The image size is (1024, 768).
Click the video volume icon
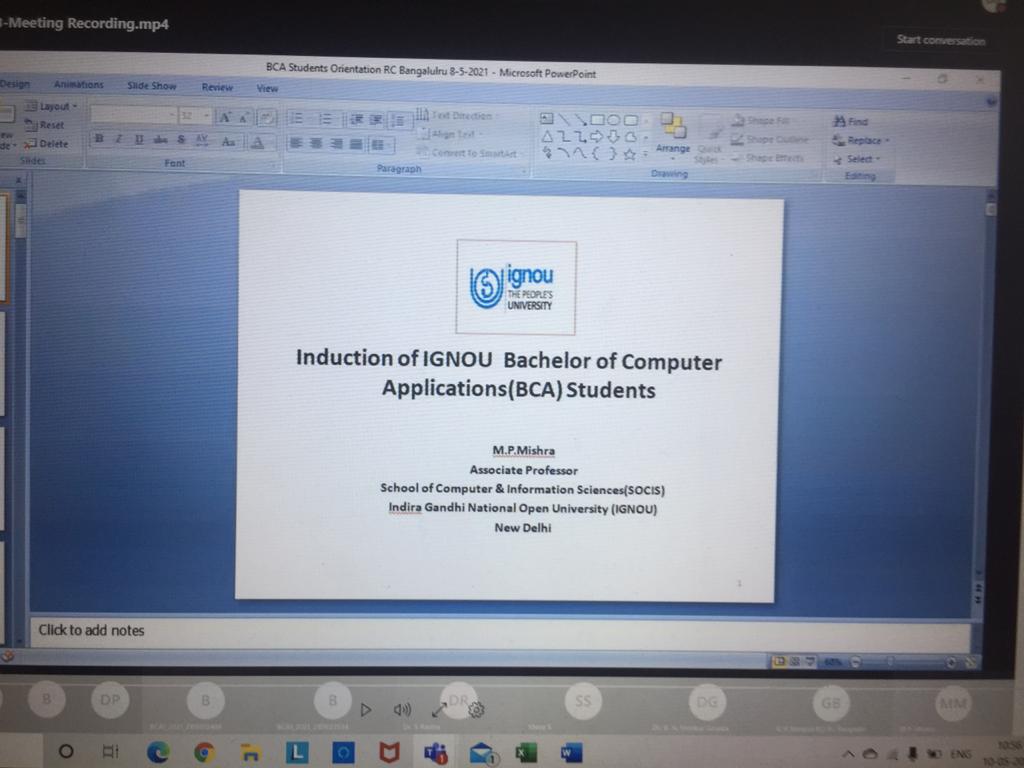click(402, 709)
